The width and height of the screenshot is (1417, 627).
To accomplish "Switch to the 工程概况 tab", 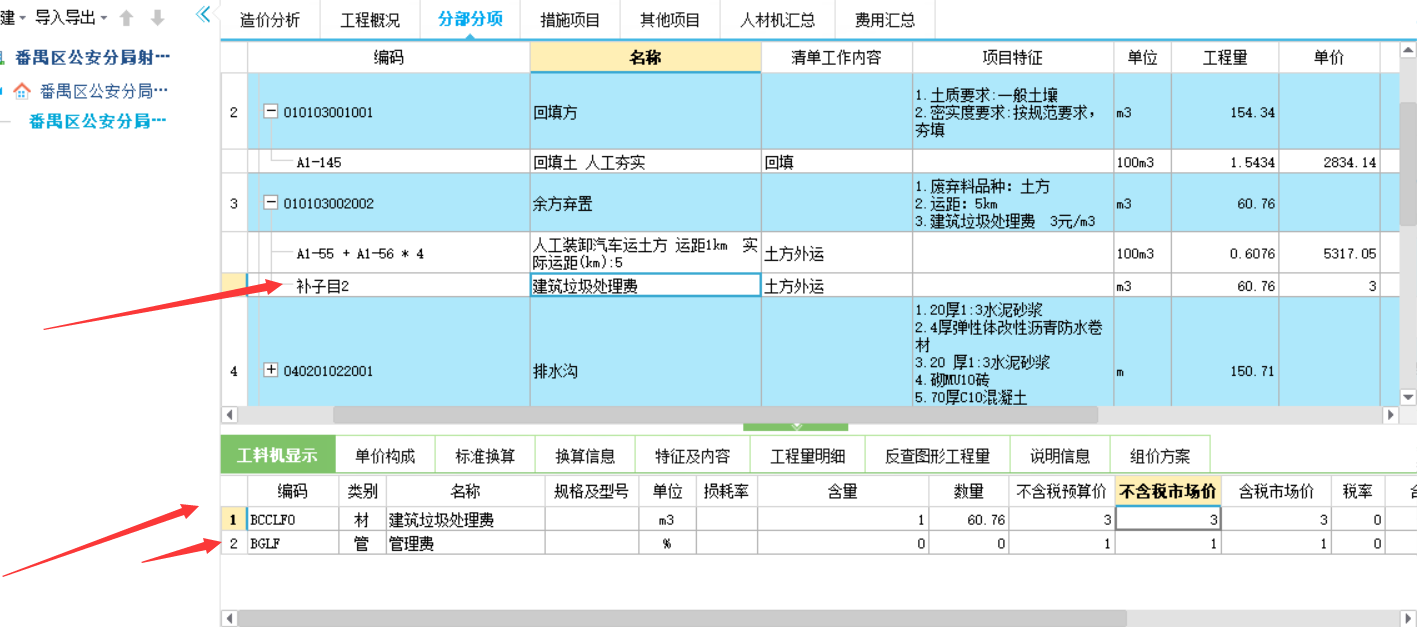I will click(369, 20).
